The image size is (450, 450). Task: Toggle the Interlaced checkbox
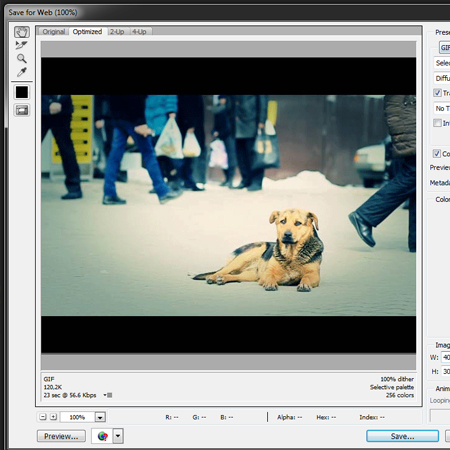coord(437,123)
